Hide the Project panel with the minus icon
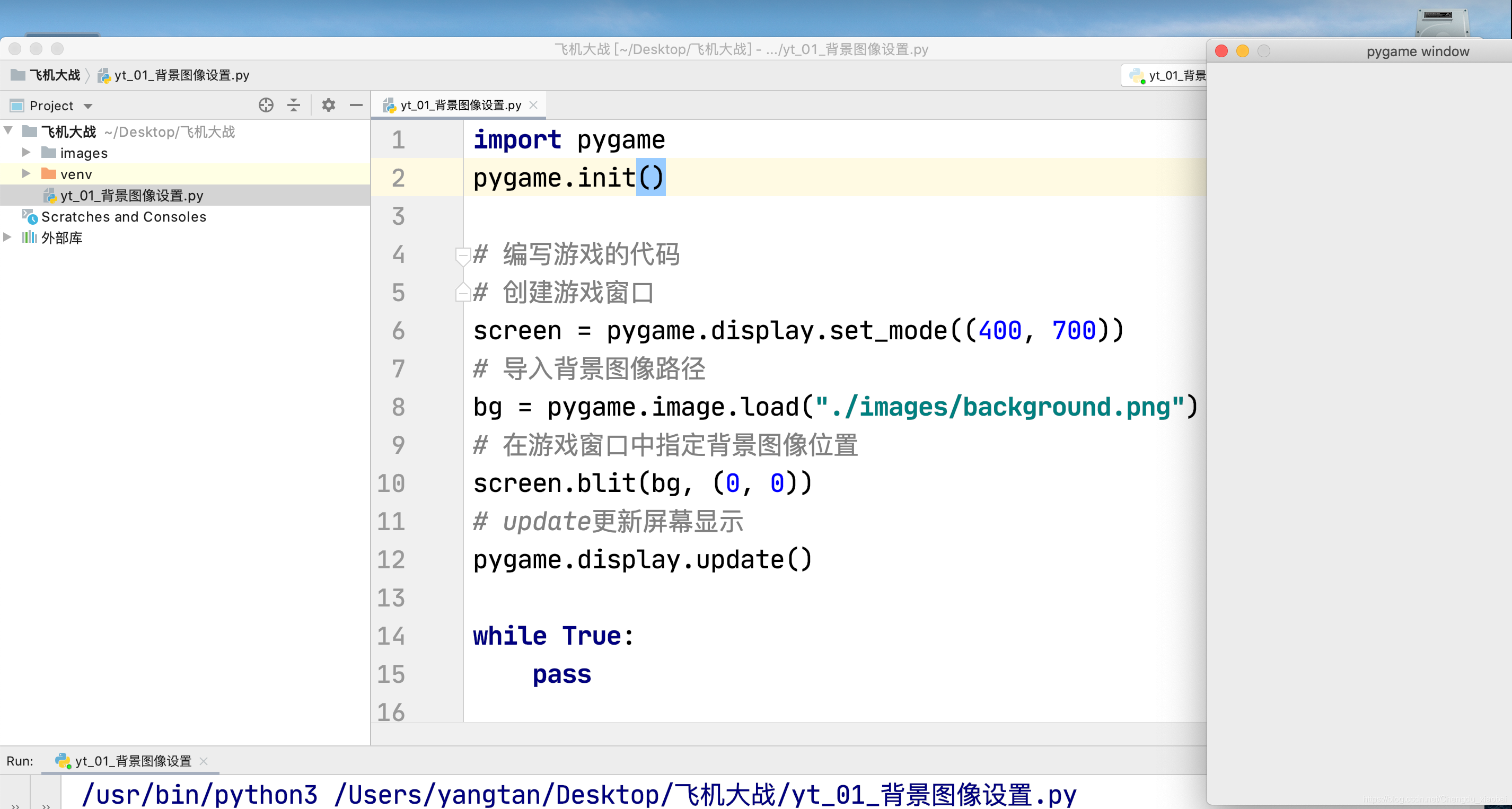1512x809 pixels. pyautogui.click(x=356, y=105)
